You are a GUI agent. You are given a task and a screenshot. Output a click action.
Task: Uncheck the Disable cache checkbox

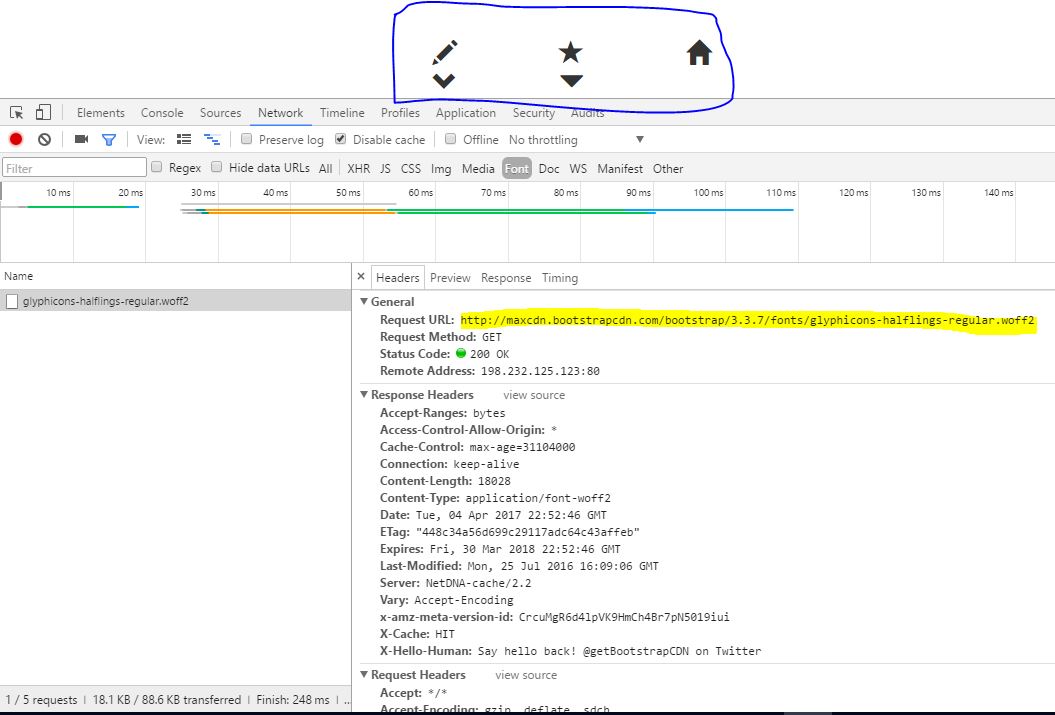pos(341,140)
